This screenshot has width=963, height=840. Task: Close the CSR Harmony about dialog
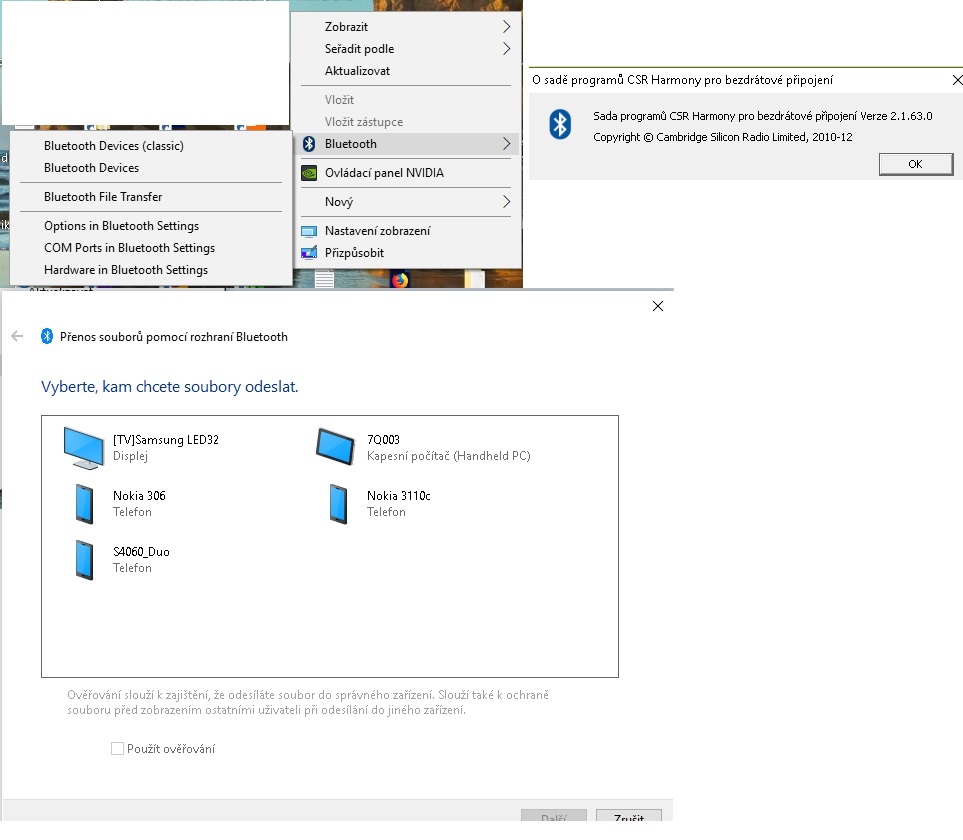956,80
